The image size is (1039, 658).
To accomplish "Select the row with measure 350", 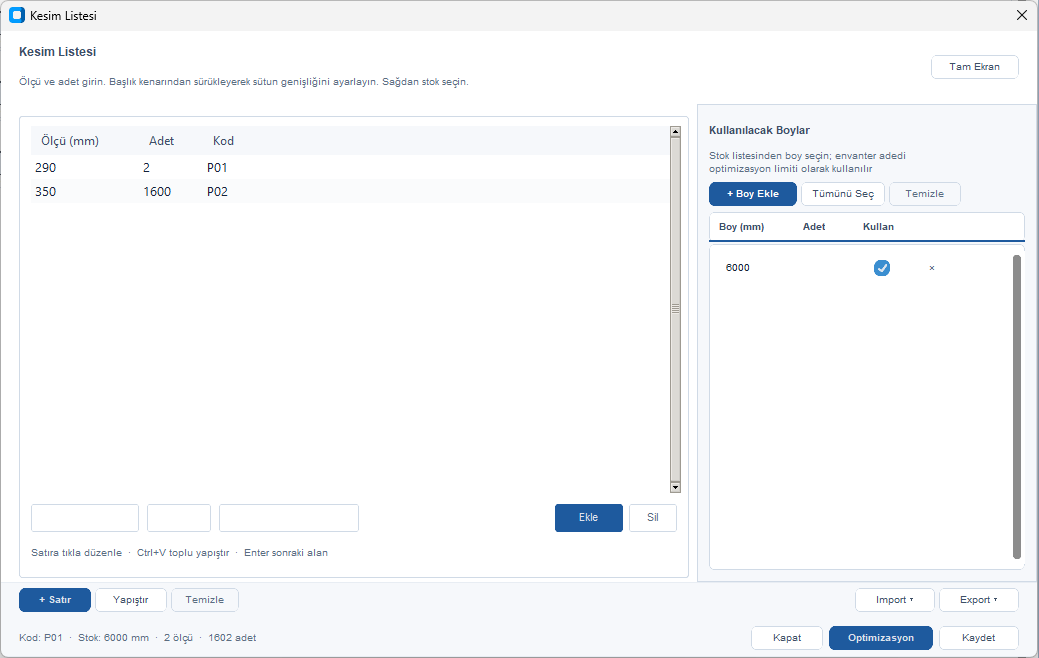I will point(350,192).
